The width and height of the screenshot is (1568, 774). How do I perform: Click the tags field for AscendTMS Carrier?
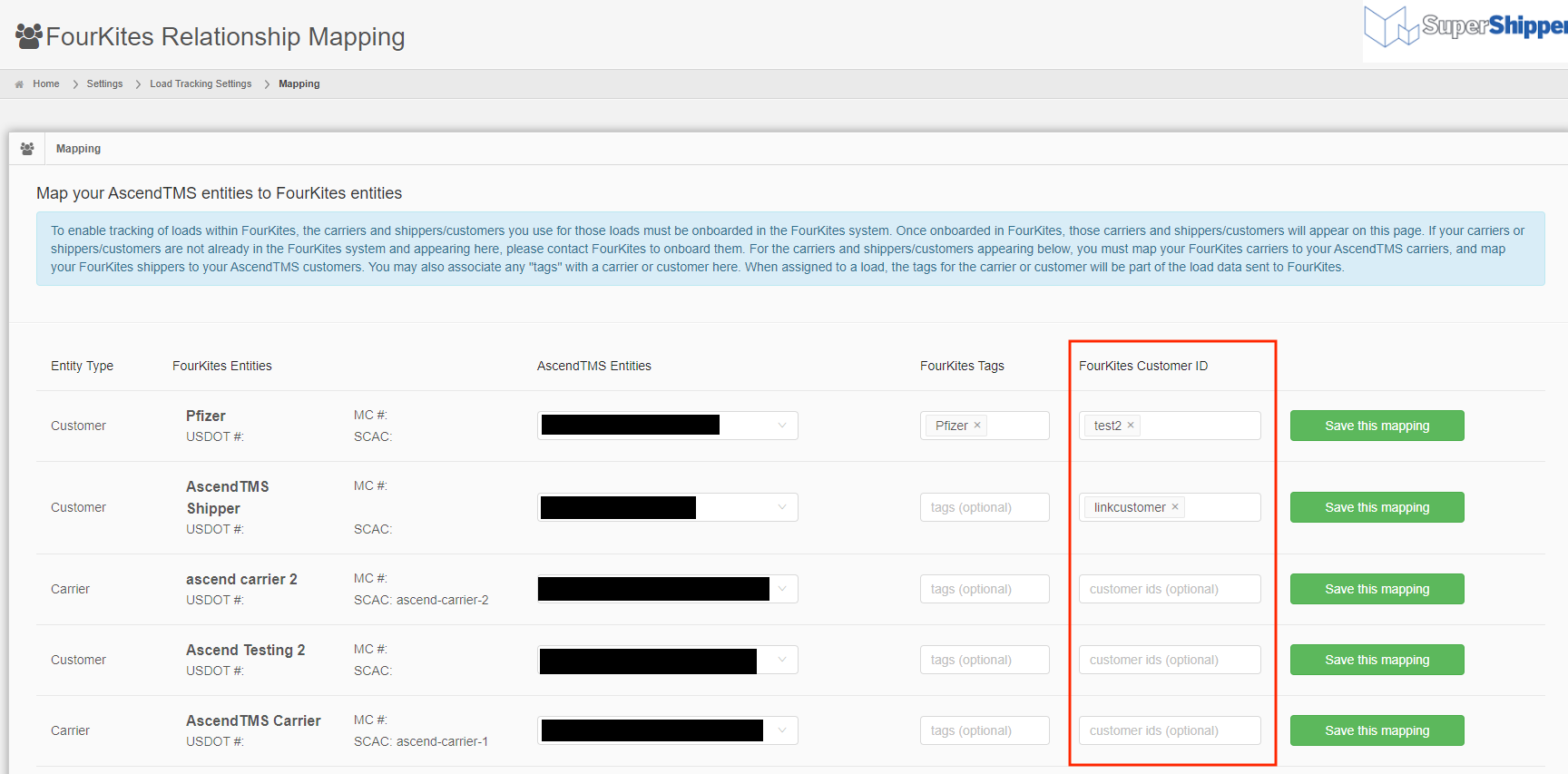coord(985,730)
